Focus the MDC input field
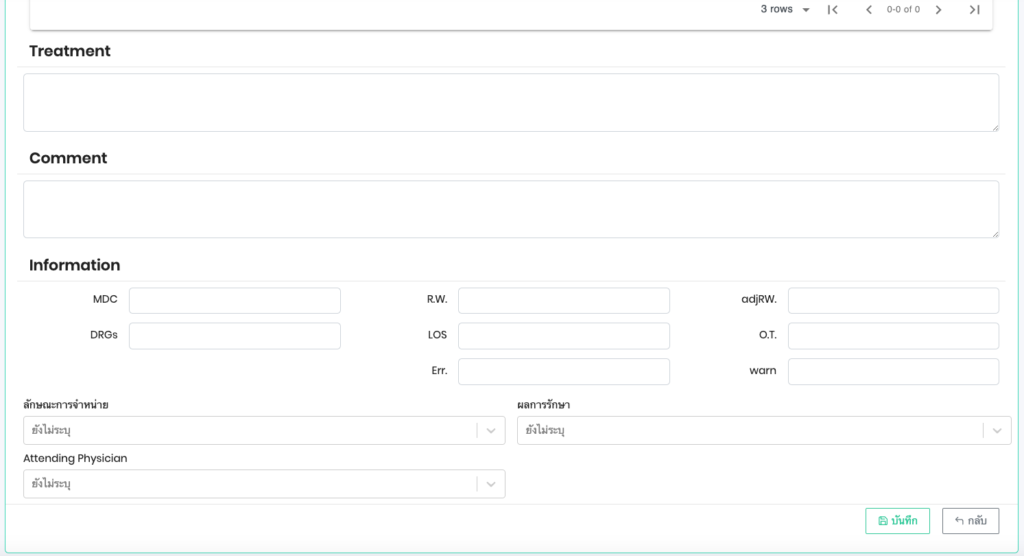Viewport: 1024px width, 556px height. pyautogui.click(x=234, y=301)
